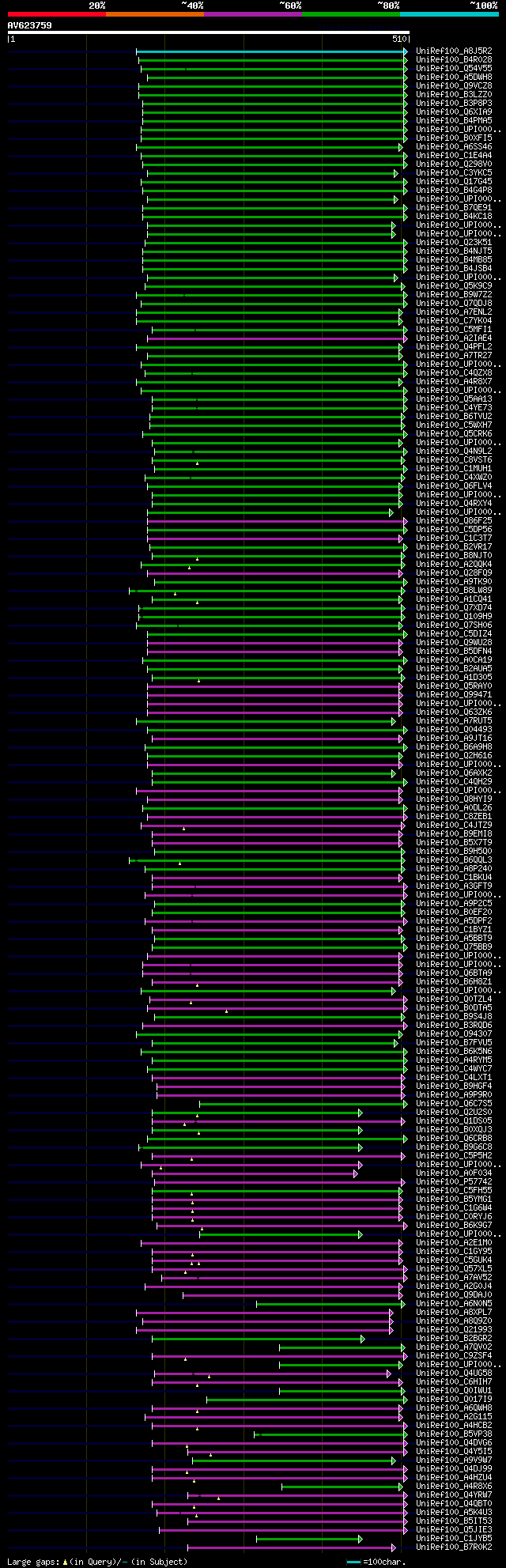Open hit UniRef100_B4NJT5
The width and height of the screenshot is (506, 1568).
(x=455, y=251)
